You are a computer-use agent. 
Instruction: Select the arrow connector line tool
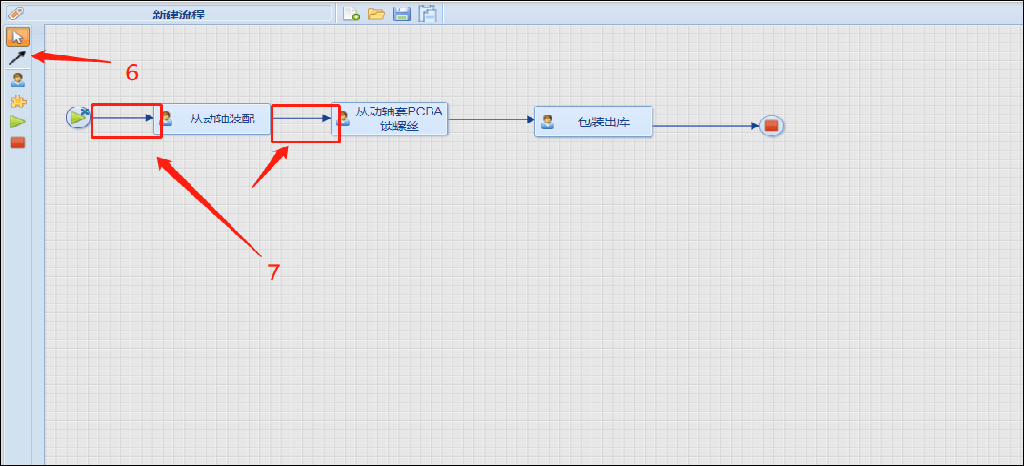(17, 58)
